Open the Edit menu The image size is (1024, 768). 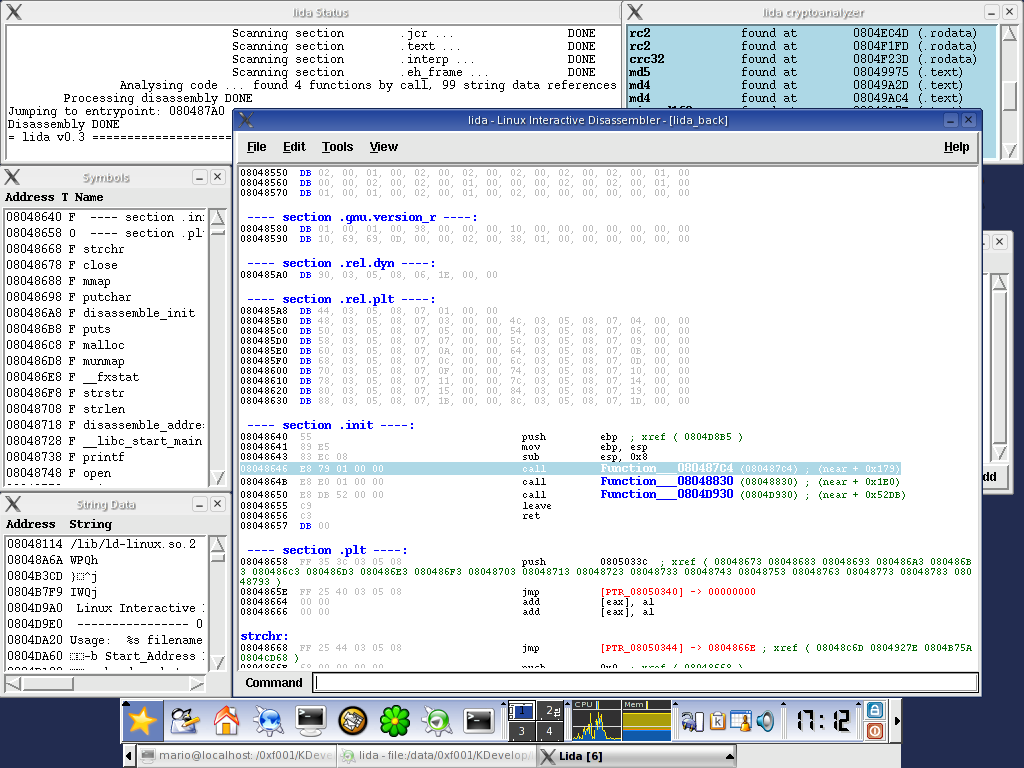tap(294, 147)
